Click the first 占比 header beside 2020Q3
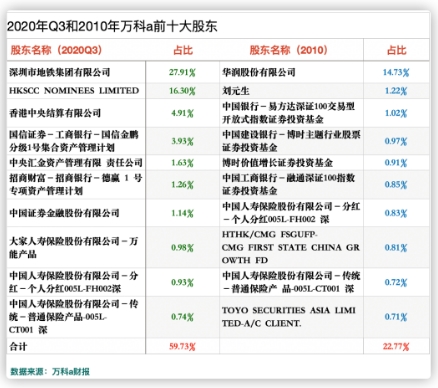Image resolution: width=438 pixels, height=388 pixels. [183, 50]
